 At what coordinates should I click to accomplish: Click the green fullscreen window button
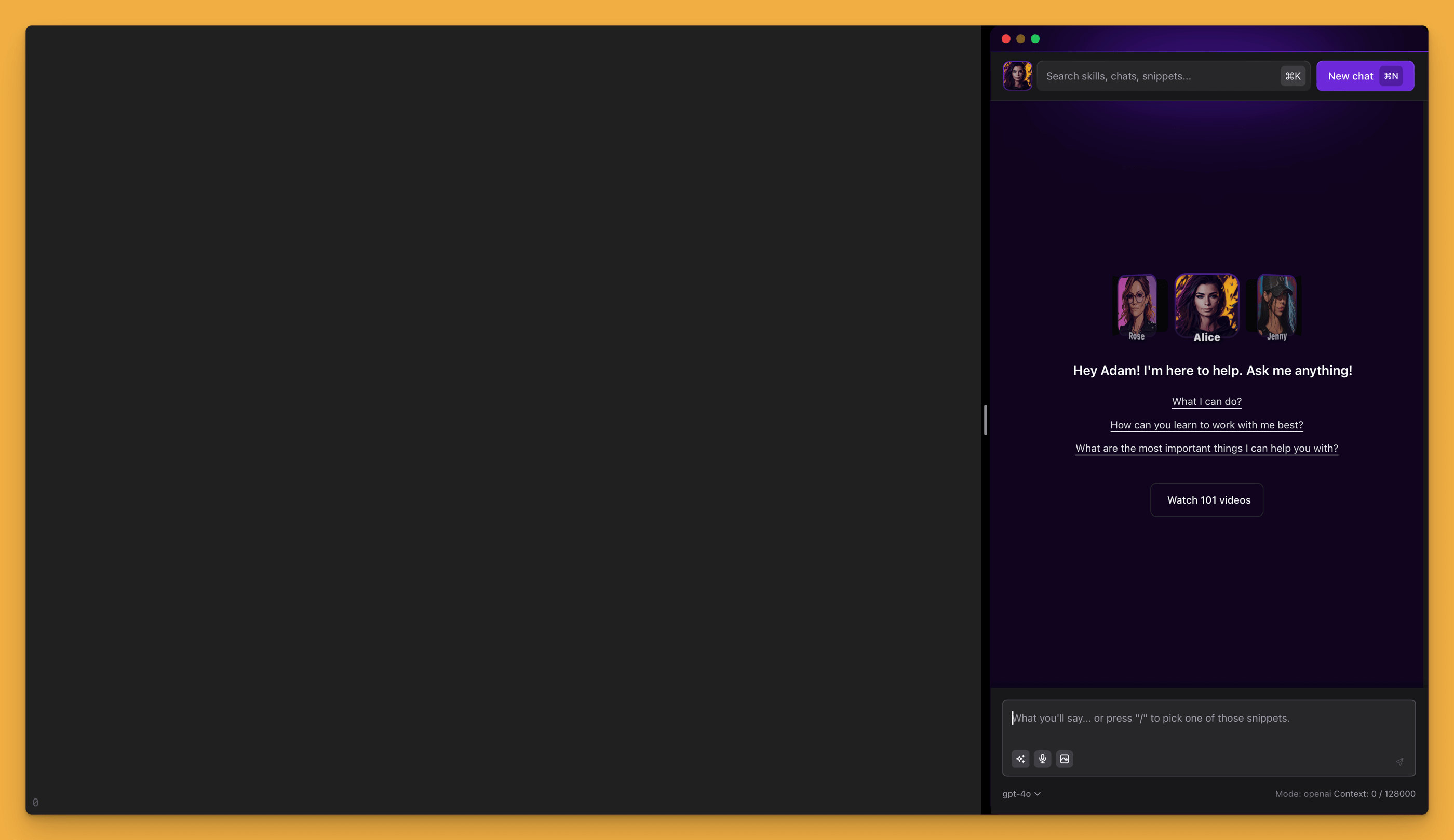pyautogui.click(x=1035, y=38)
